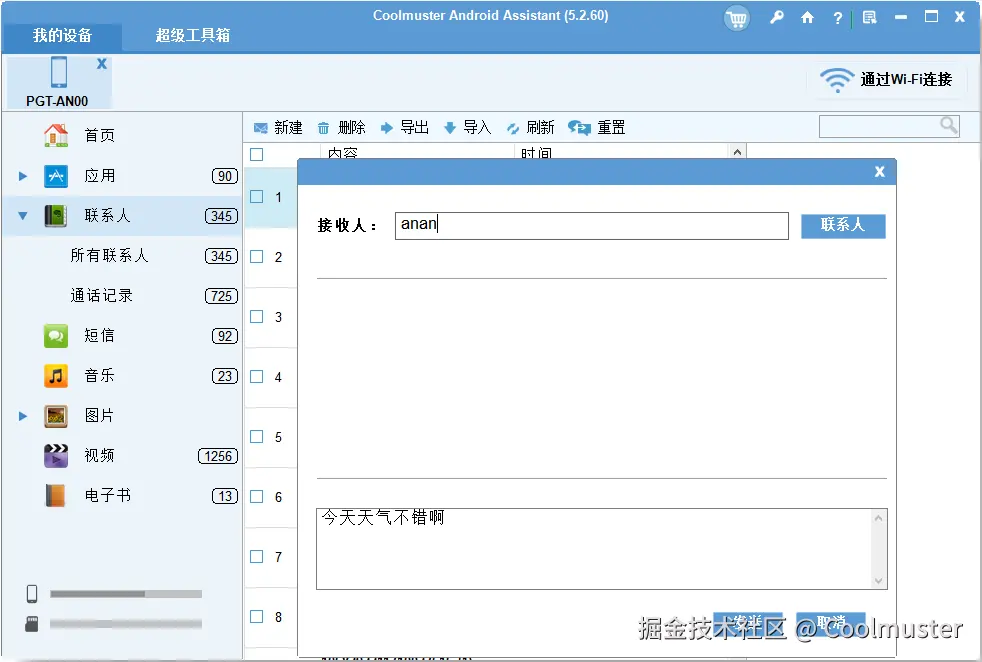
Task: Open 应用 apps icon in sidebar
Action: click(56, 176)
